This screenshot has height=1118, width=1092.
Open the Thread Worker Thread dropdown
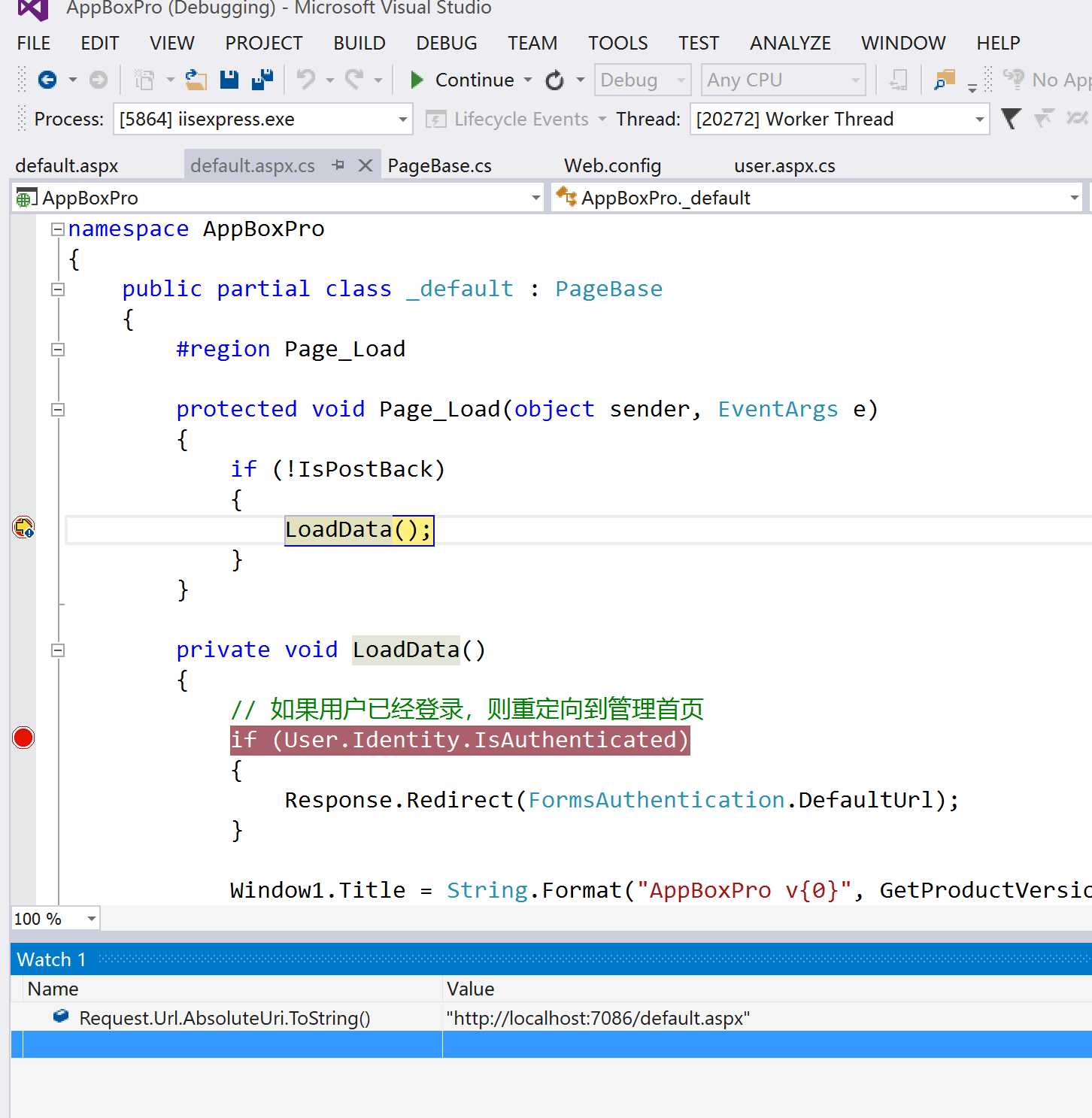pyautogui.click(x=979, y=120)
